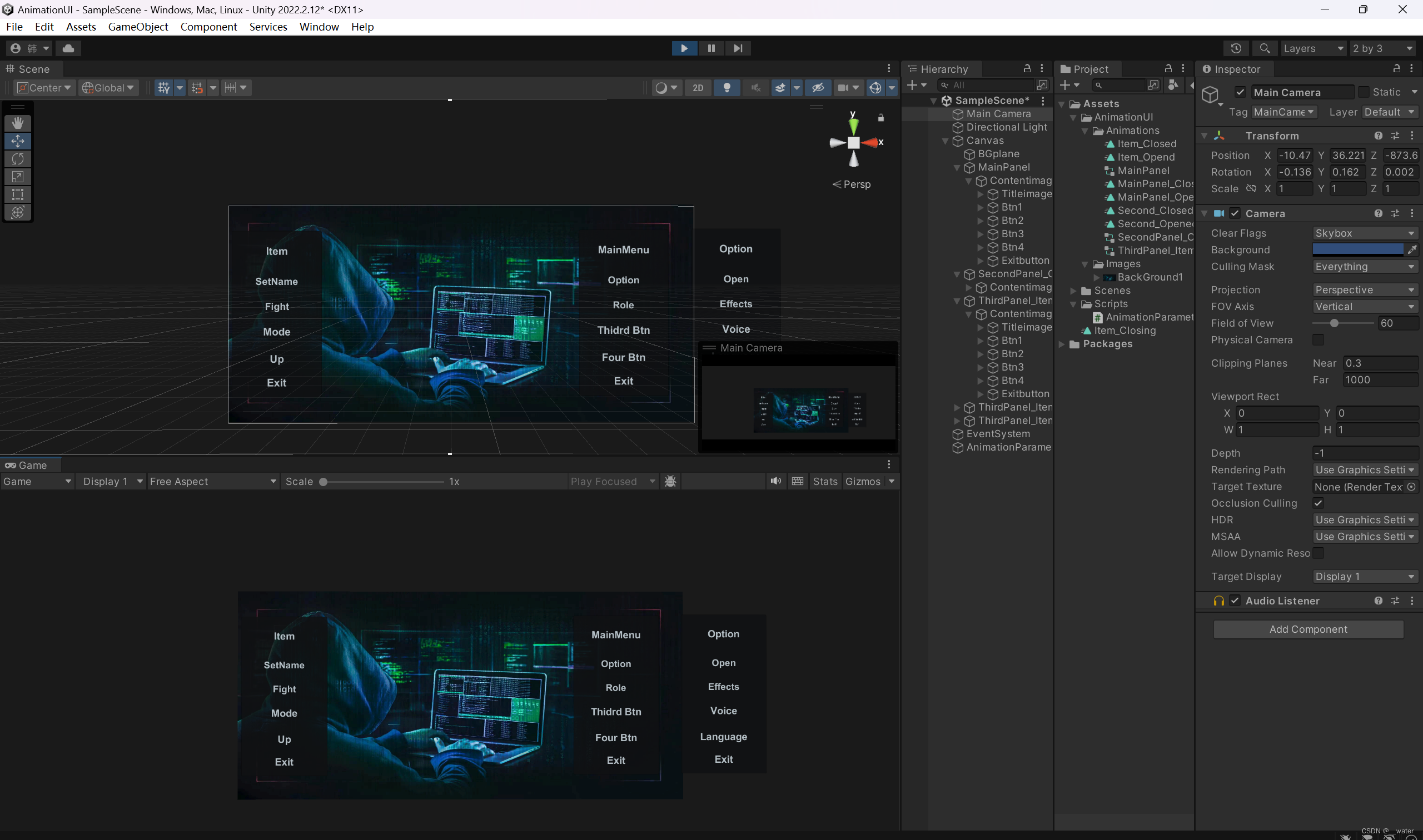
Task: Open the Layers dropdown in toolbar
Action: pos(1313,48)
